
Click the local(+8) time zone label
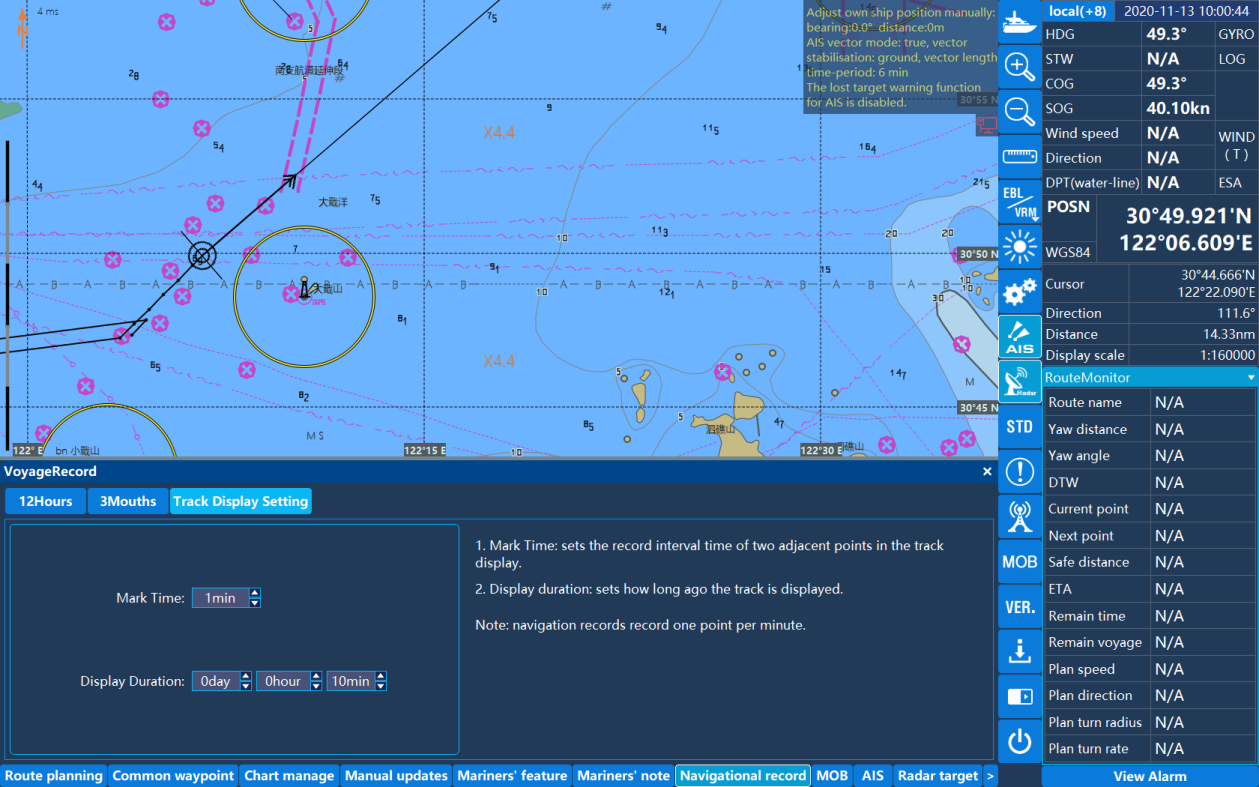[1077, 11]
